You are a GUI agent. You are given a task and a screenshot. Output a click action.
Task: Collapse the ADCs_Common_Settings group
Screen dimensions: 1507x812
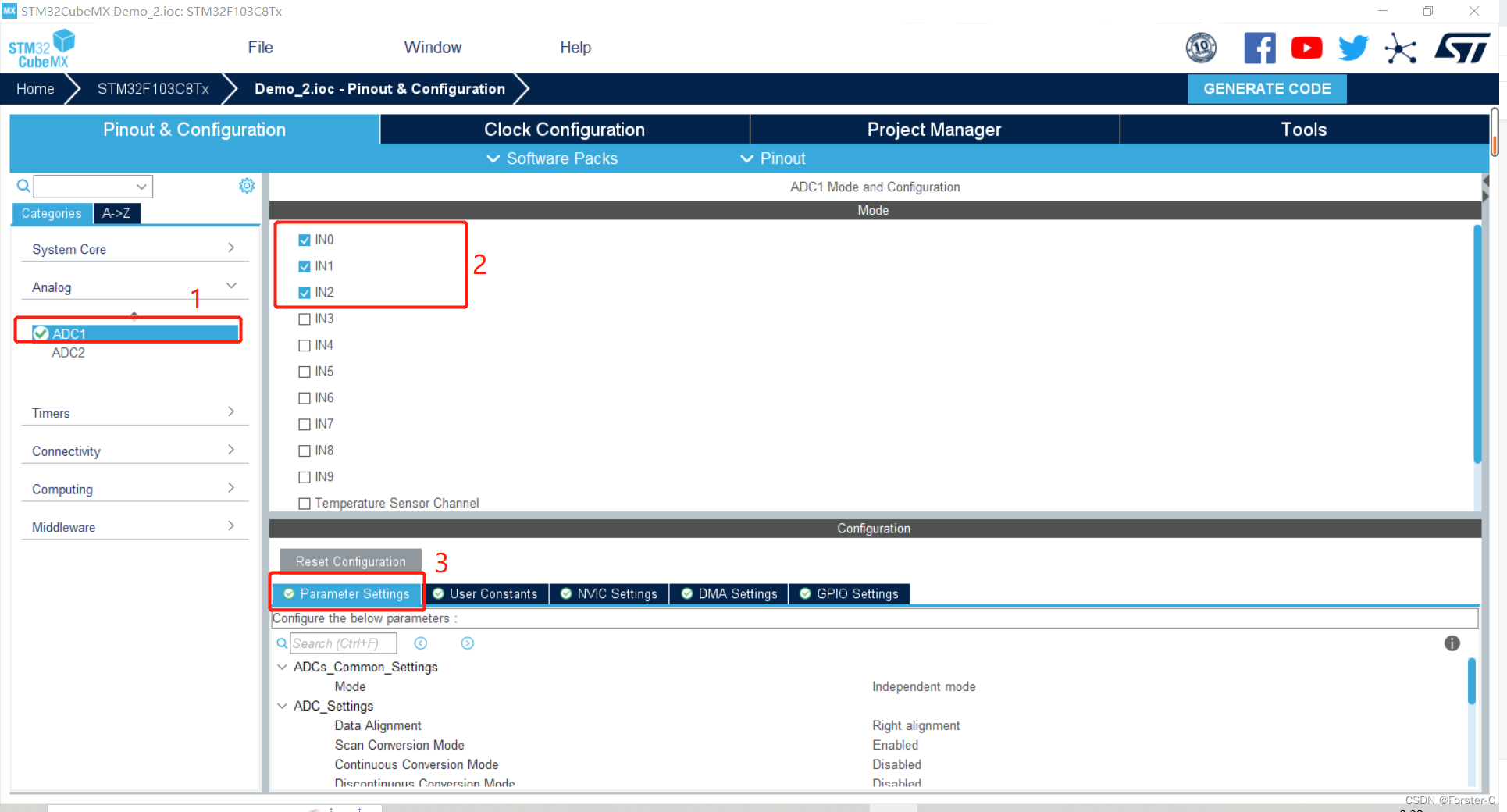(x=282, y=667)
